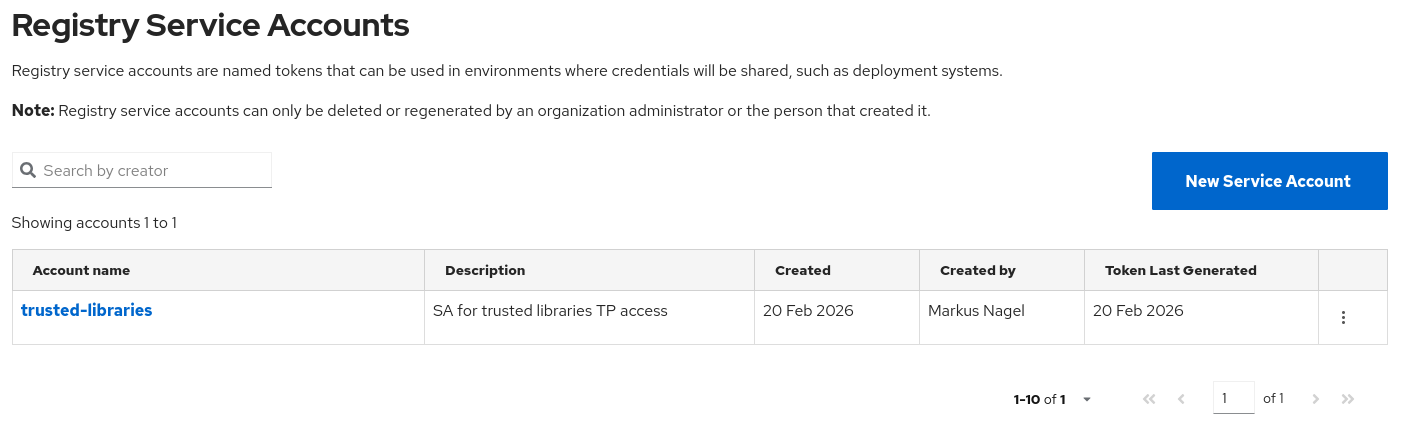Viewport: 1404px width, 430px height.
Task: Go to the previous page of accounts
Action: 1181,399
